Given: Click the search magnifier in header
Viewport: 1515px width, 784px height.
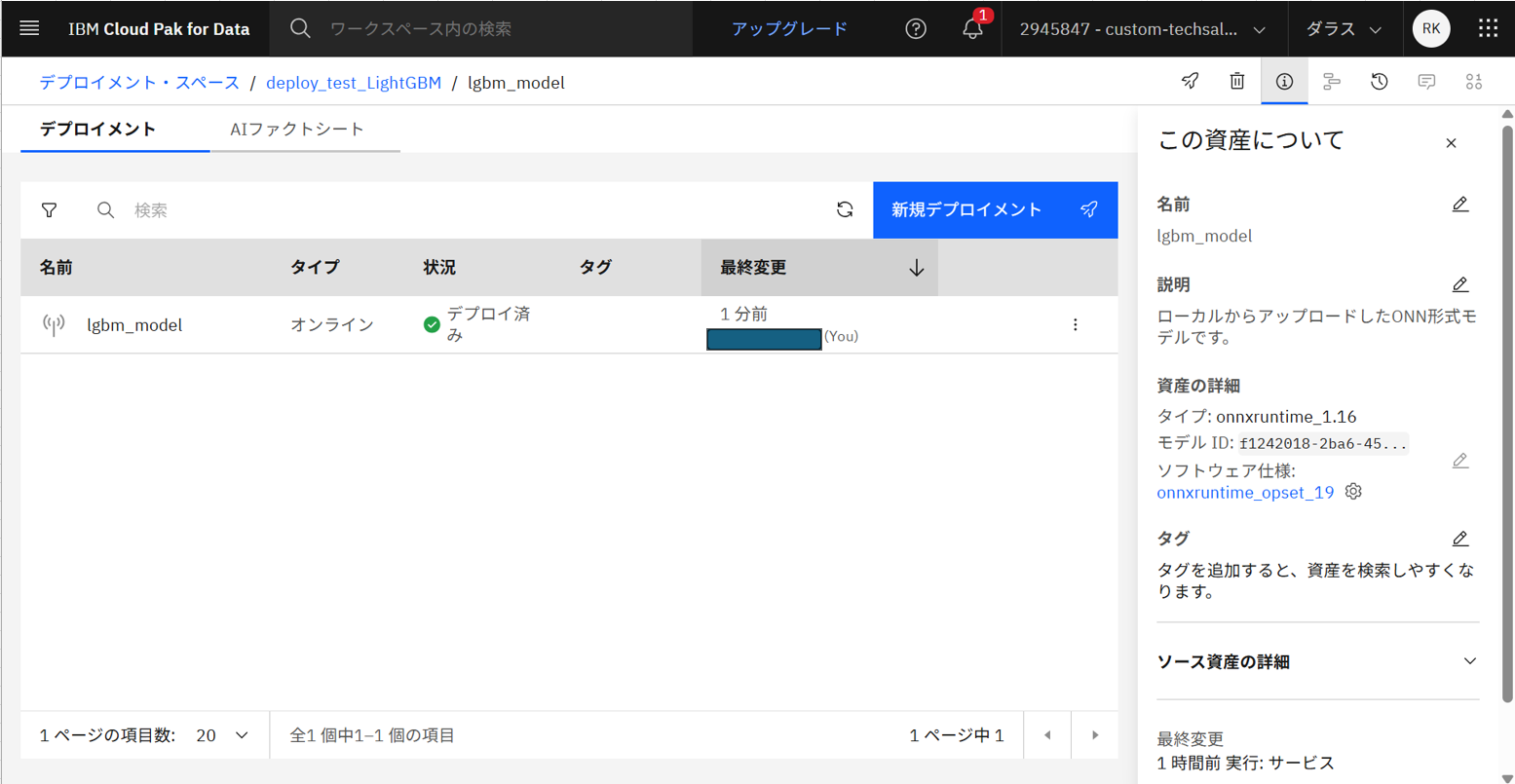Looking at the screenshot, I should 300,28.
